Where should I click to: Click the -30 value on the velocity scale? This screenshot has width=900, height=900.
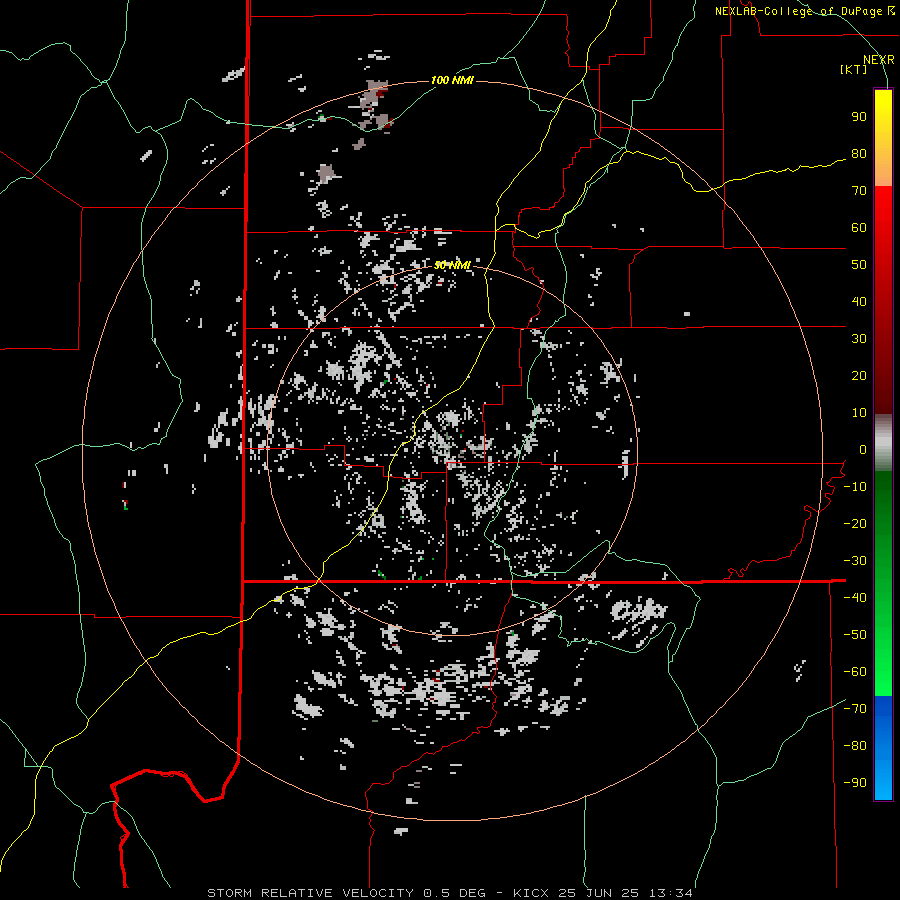coord(855,561)
